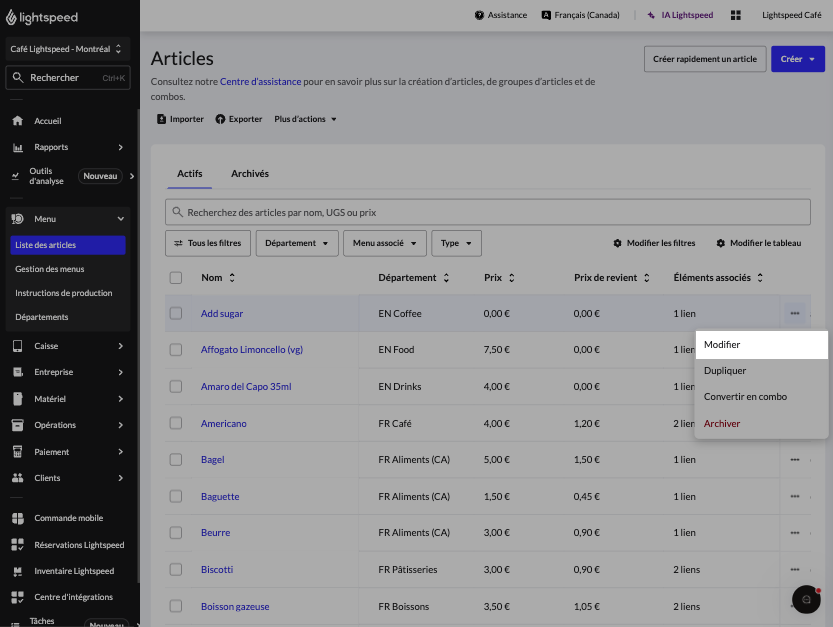The image size is (833, 627).
Task: Switch to the Actifs tab
Action: click(x=190, y=174)
